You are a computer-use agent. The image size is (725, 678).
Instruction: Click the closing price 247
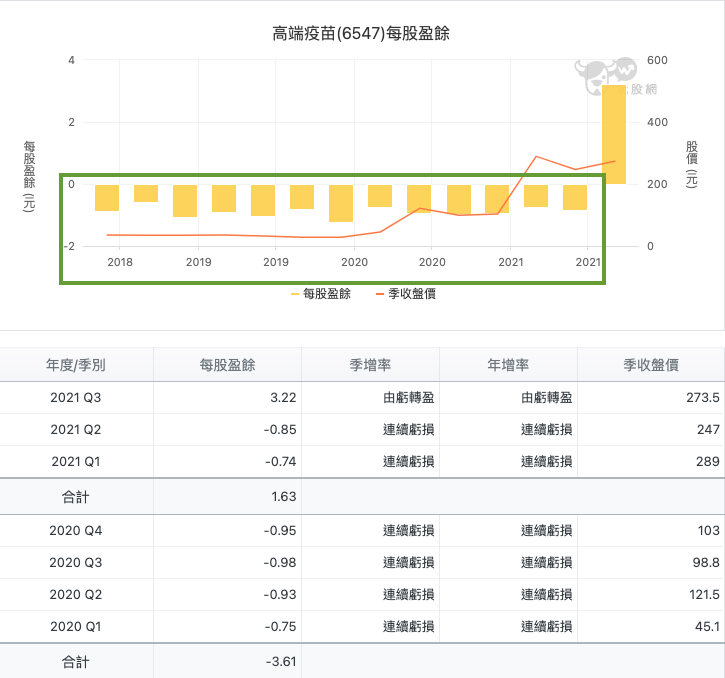pos(708,430)
